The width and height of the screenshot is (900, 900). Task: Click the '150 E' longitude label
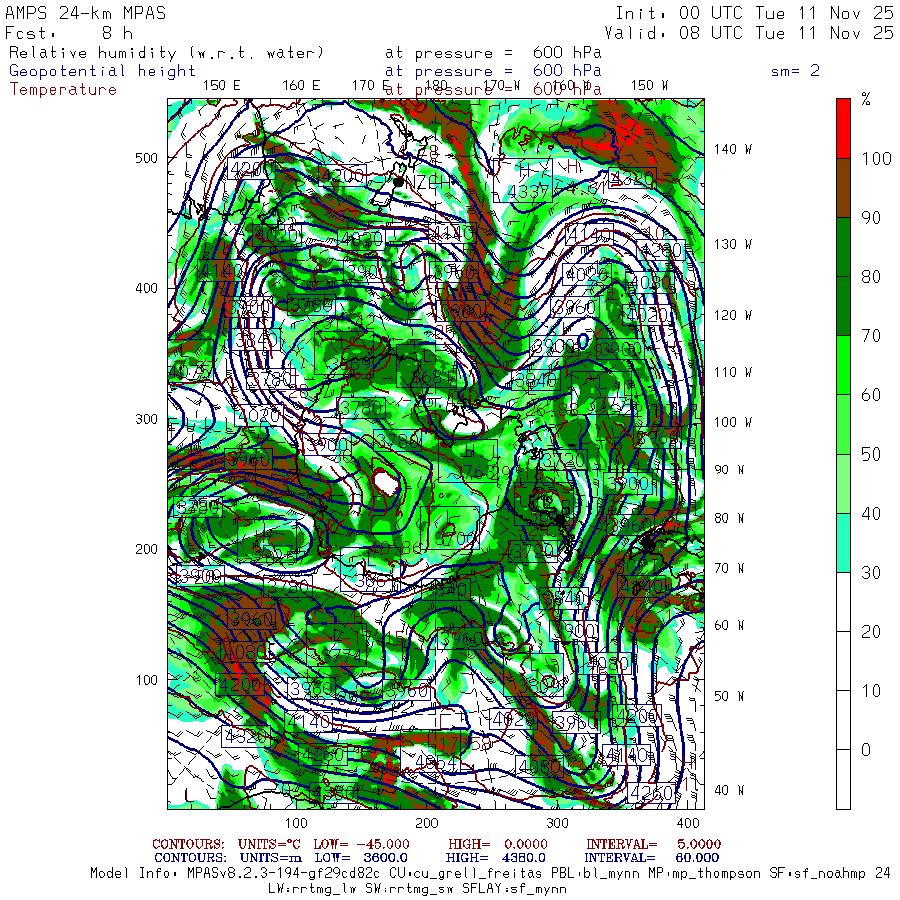point(221,85)
